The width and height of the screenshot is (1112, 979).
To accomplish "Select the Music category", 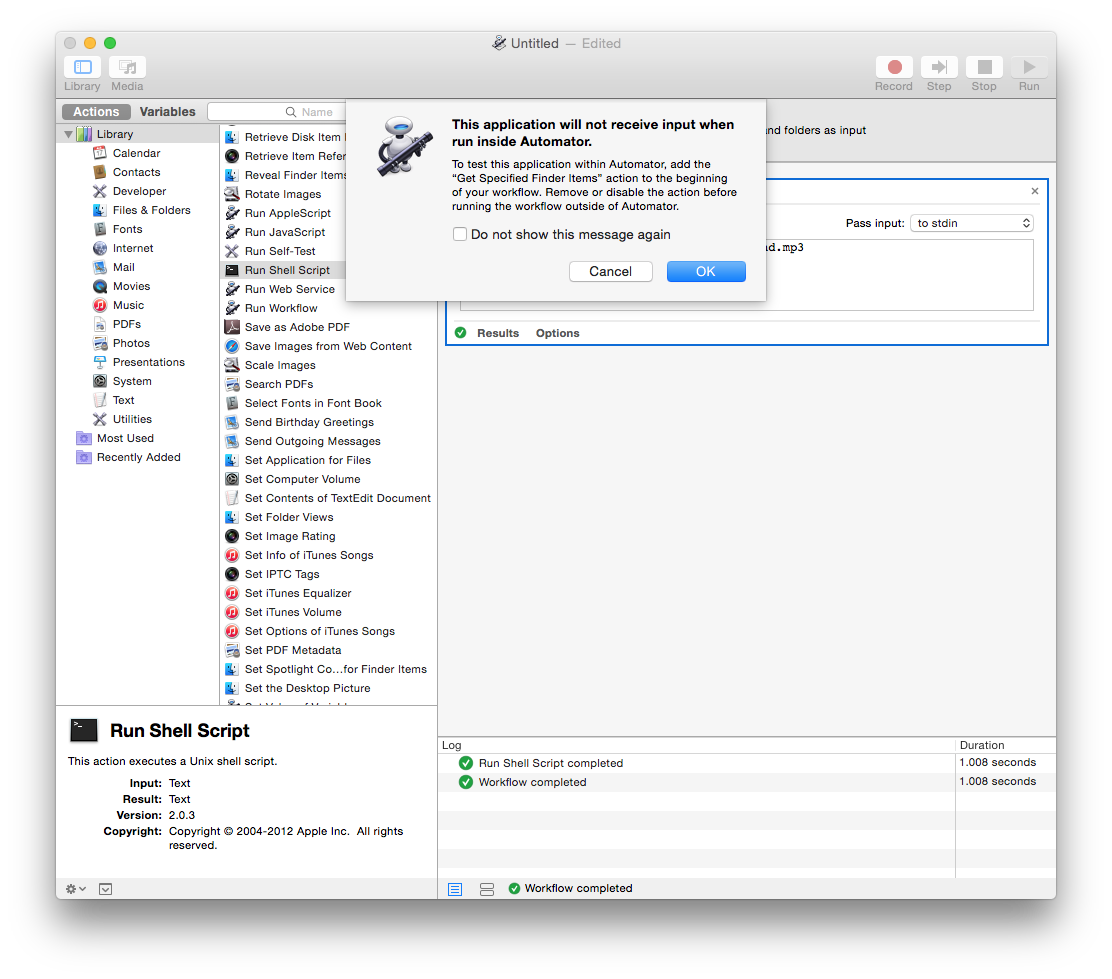I will pyautogui.click(x=128, y=306).
